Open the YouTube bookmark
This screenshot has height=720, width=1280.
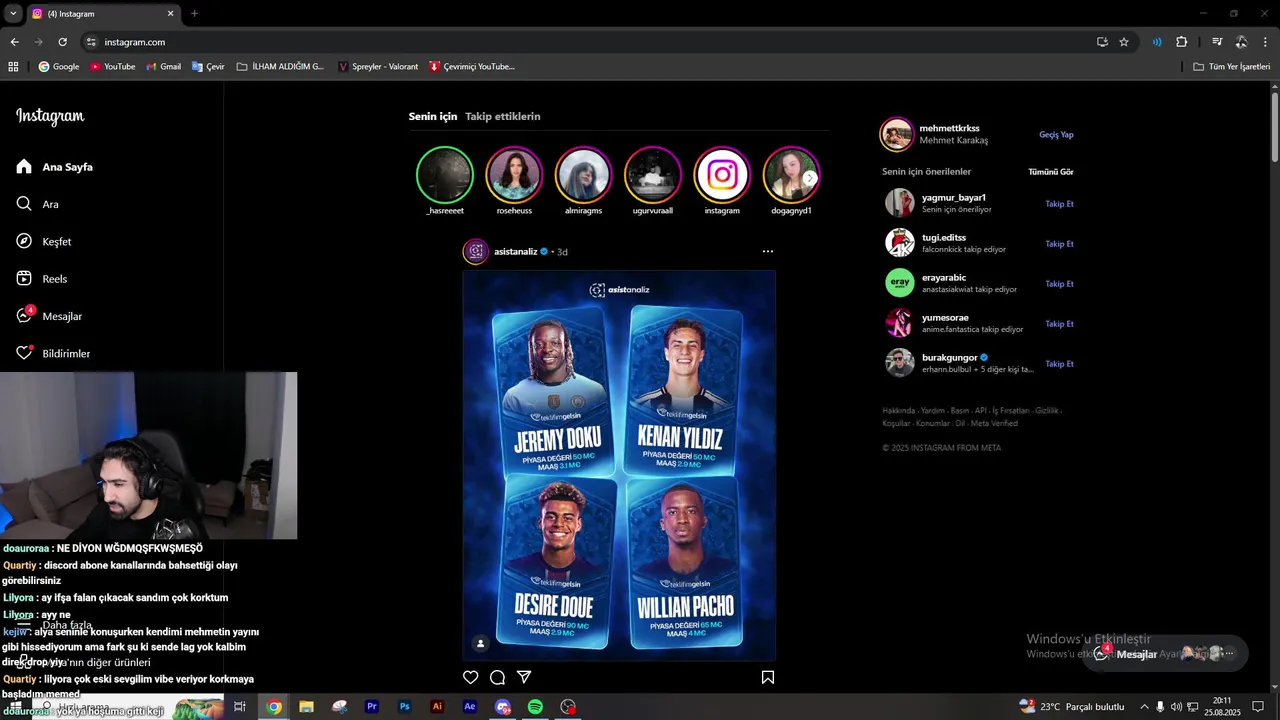click(x=112, y=67)
